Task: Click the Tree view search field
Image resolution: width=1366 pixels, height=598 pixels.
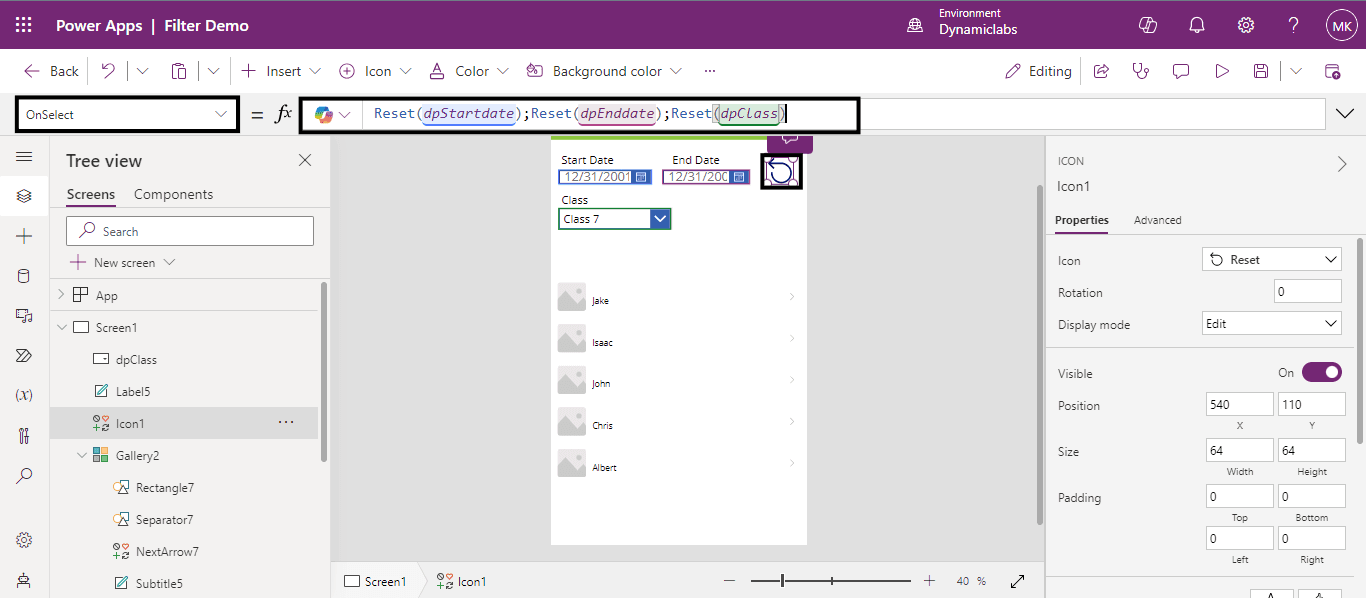Action: pos(190,231)
